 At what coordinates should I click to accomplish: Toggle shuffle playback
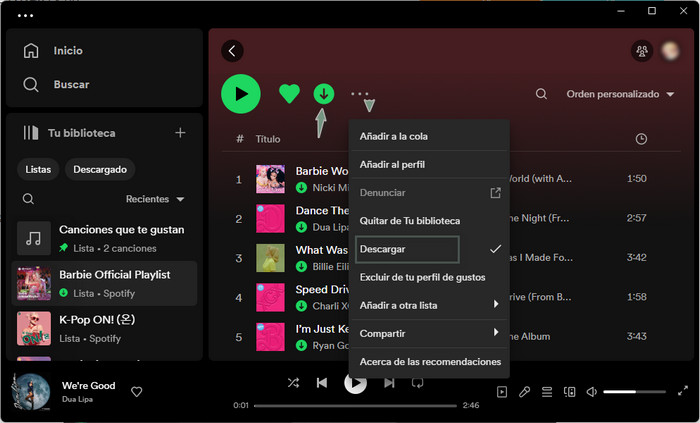pyautogui.click(x=293, y=382)
